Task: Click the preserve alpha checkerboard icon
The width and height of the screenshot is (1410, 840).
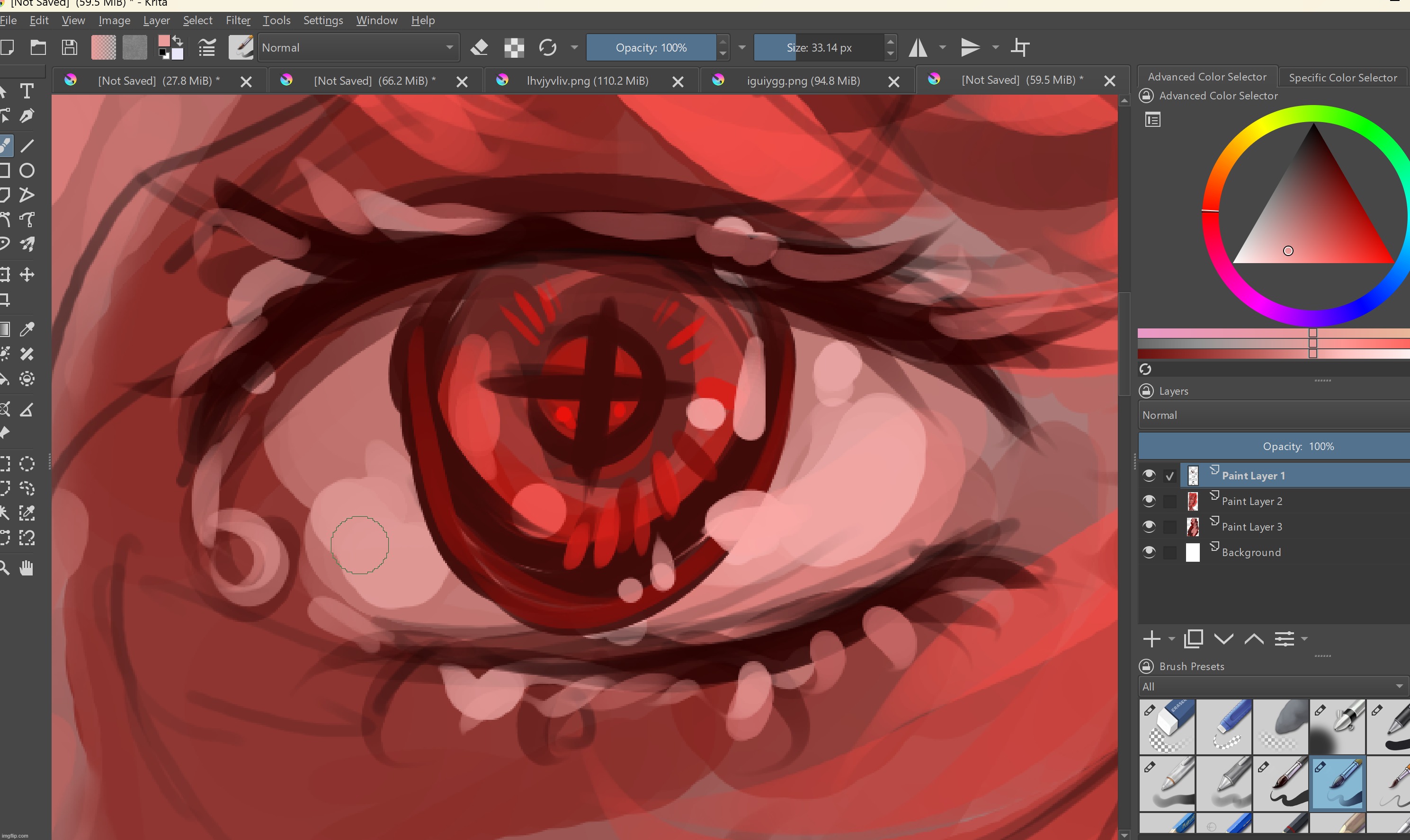Action: tap(514, 47)
